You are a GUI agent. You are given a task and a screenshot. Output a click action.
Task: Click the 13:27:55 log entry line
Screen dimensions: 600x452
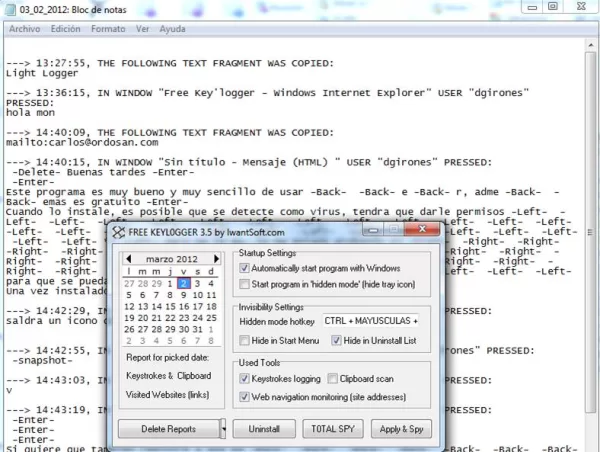170,63
